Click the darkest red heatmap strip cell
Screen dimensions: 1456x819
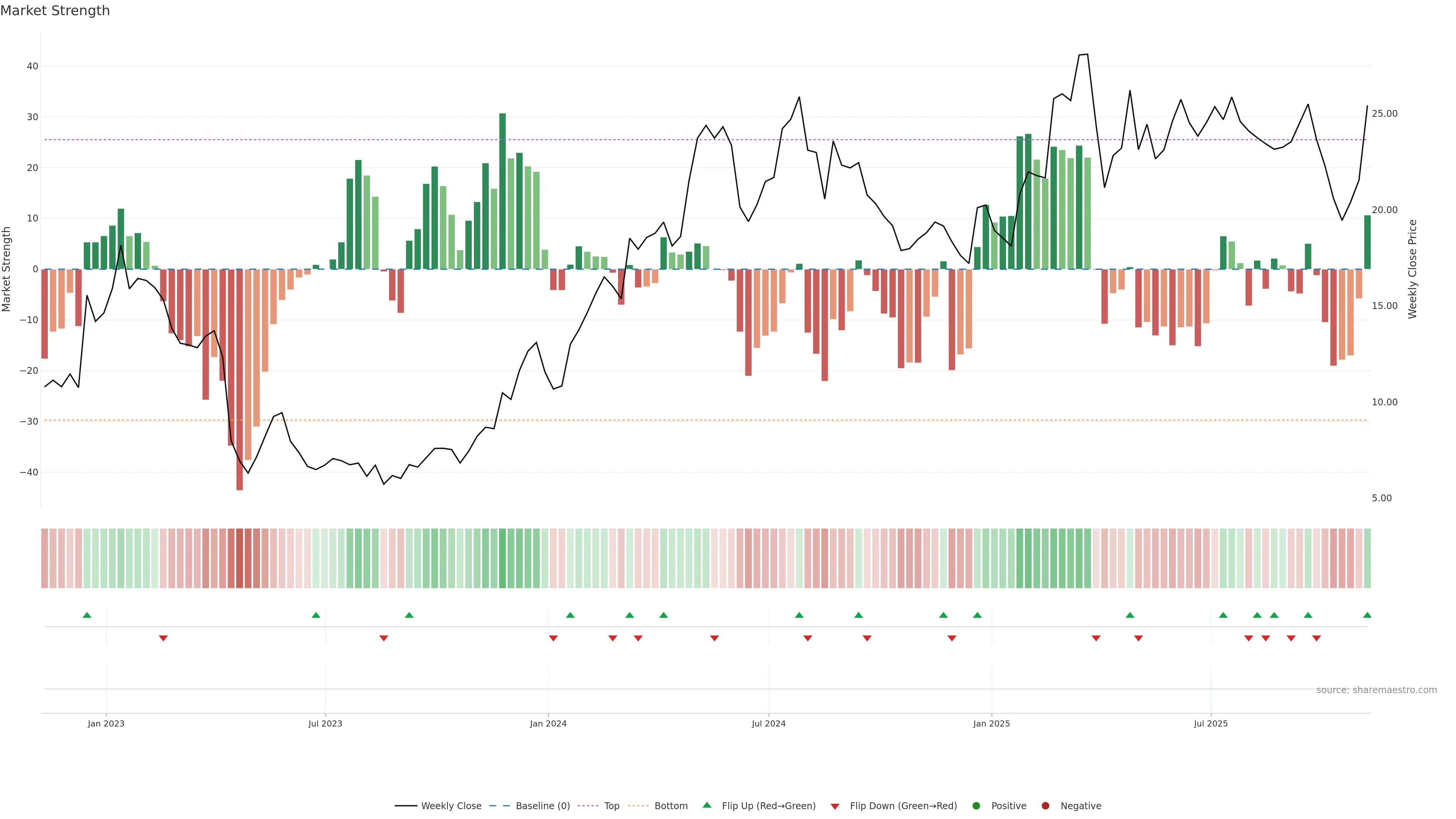[240, 558]
